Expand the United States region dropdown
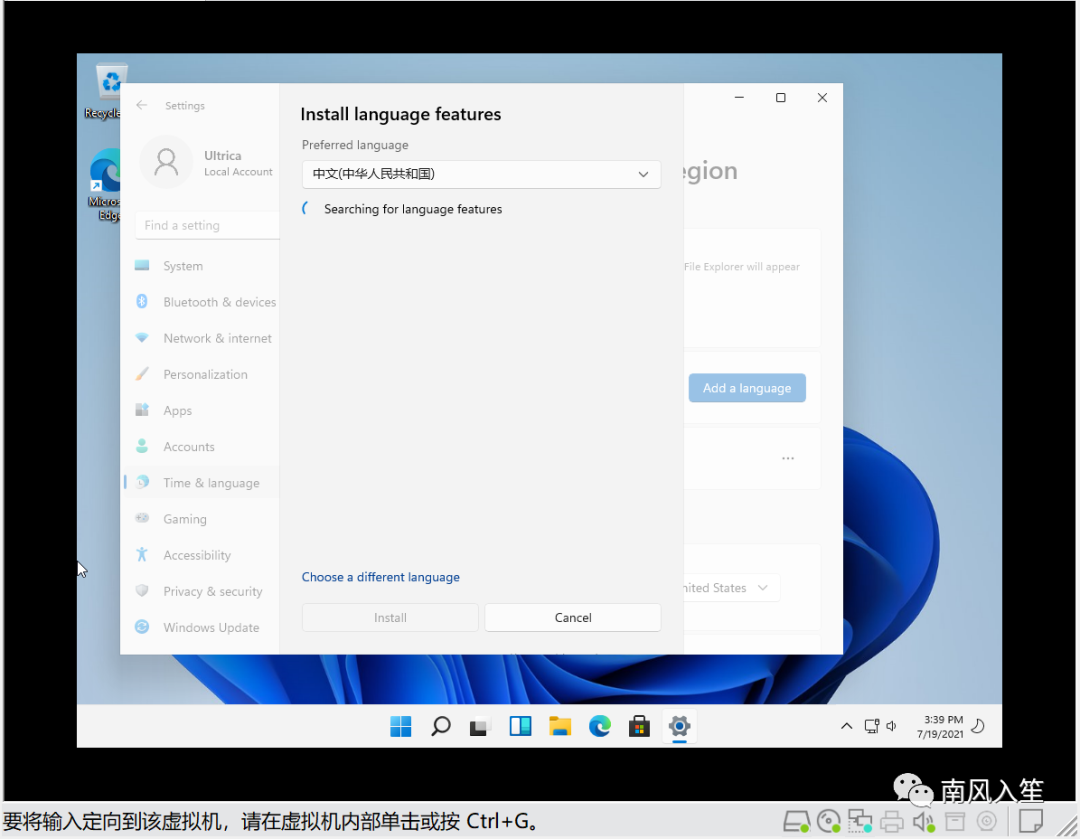This screenshot has width=1080, height=839. [730, 588]
